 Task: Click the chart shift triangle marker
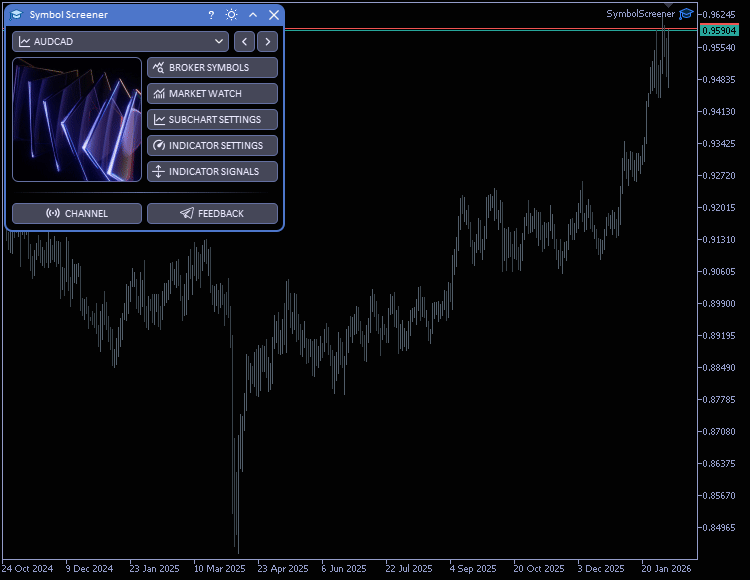click(x=668, y=5)
